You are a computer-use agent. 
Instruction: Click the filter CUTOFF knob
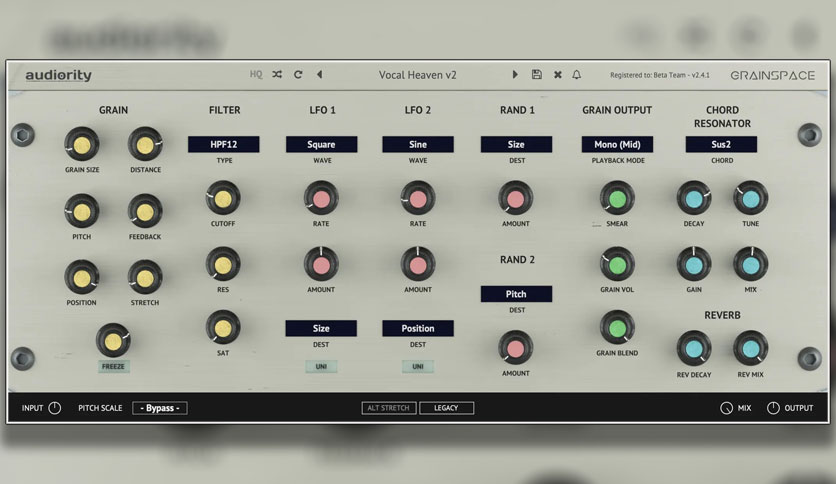click(x=223, y=198)
